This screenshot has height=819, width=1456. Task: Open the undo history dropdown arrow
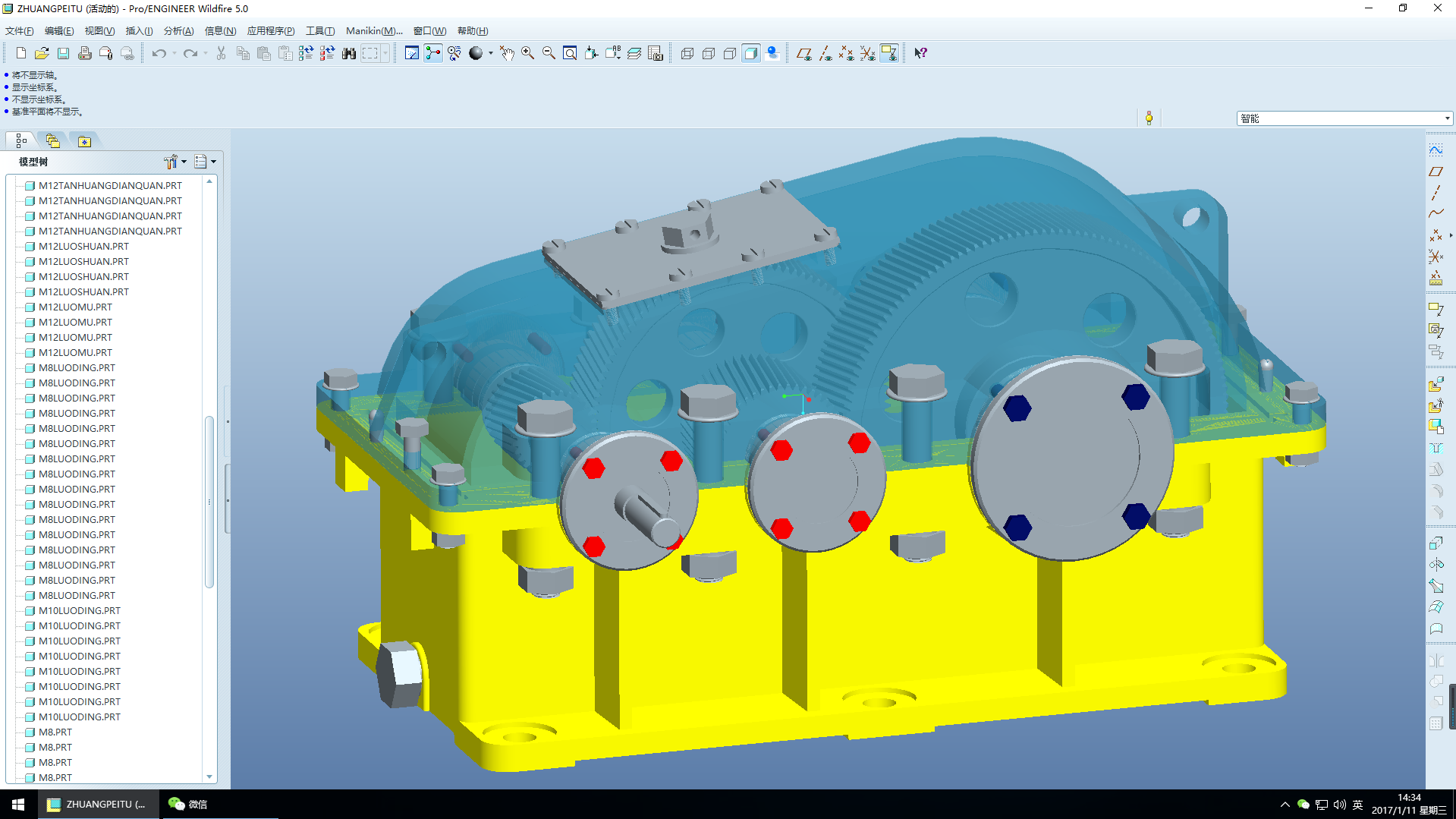pos(175,53)
